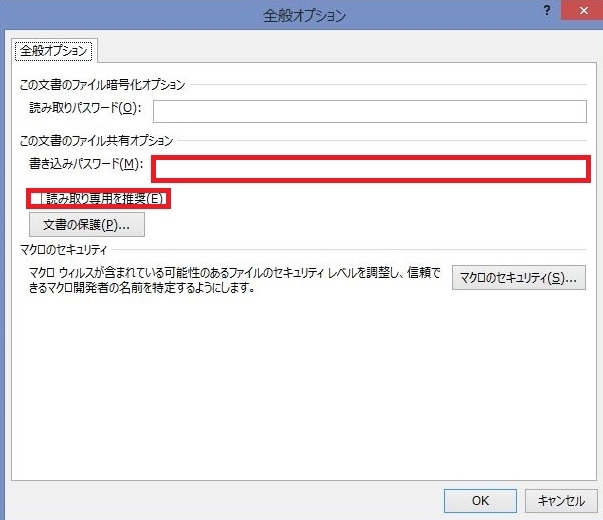Click the 読み取り専用を推奨(E) label text

coord(105,199)
